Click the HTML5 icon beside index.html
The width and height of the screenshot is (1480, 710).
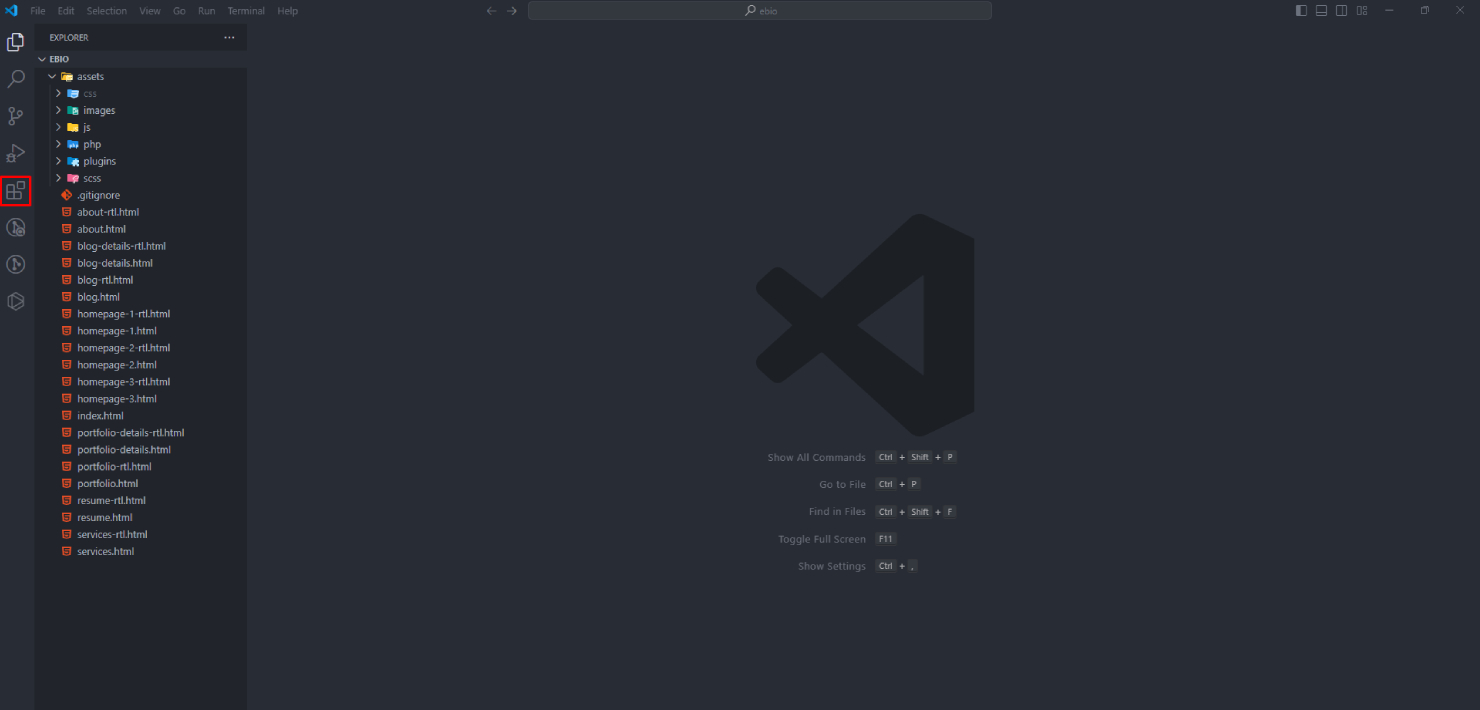click(x=67, y=416)
